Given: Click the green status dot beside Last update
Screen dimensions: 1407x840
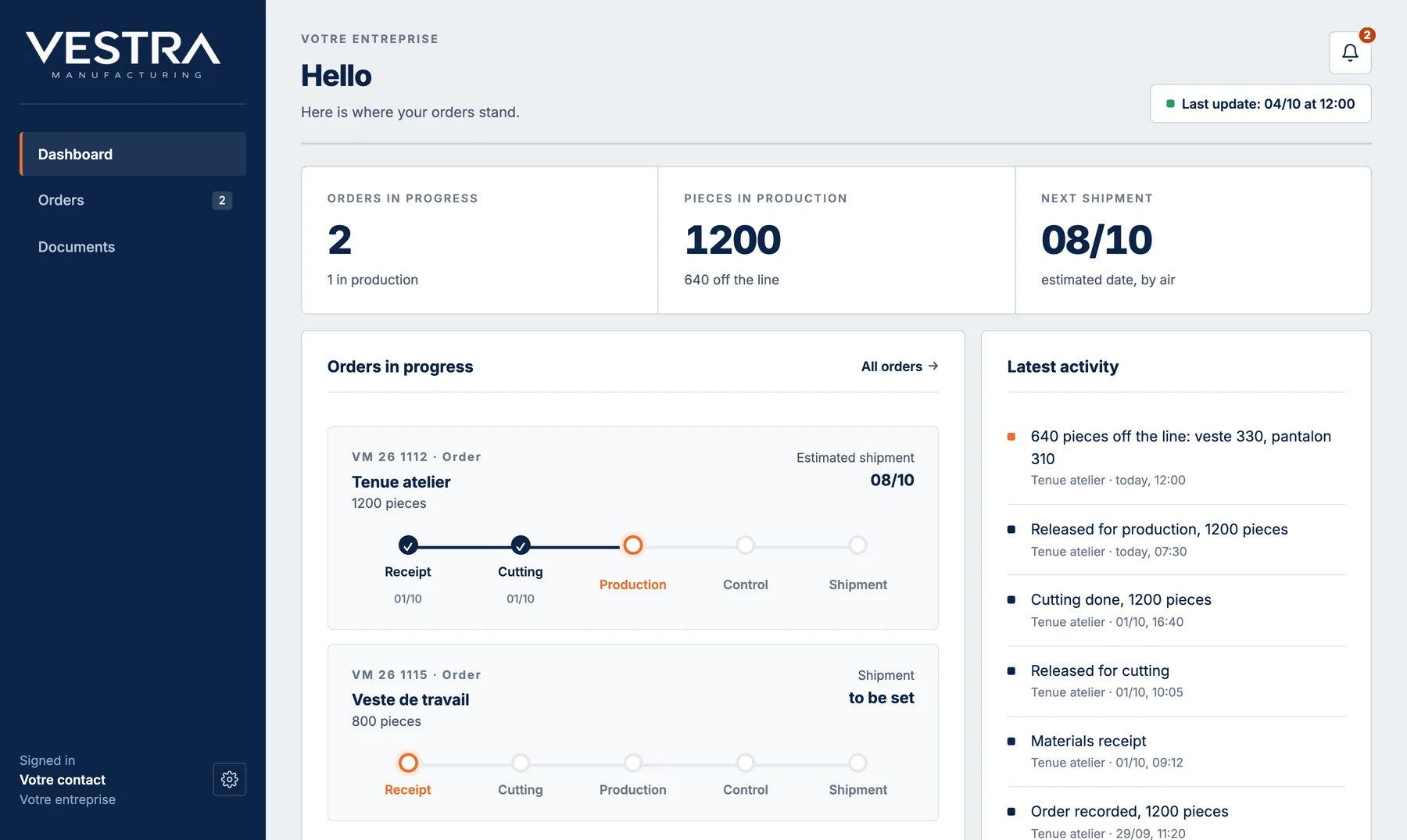Looking at the screenshot, I should pos(1170,104).
